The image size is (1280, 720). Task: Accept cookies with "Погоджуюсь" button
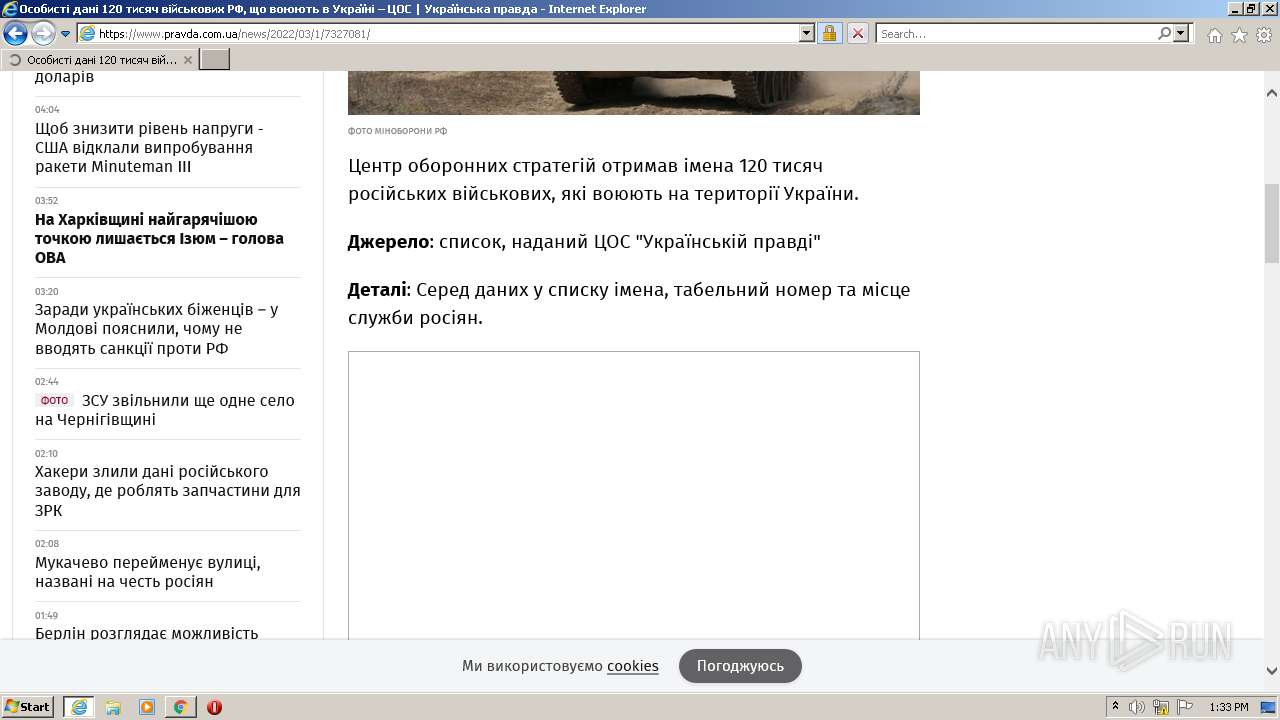[740, 666]
